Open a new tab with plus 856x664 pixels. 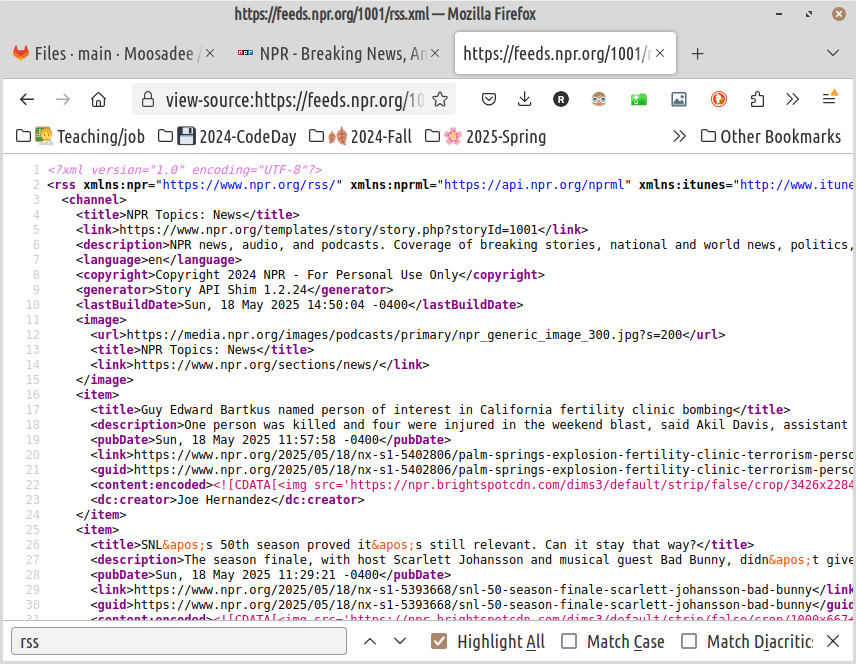tap(697, 54)
